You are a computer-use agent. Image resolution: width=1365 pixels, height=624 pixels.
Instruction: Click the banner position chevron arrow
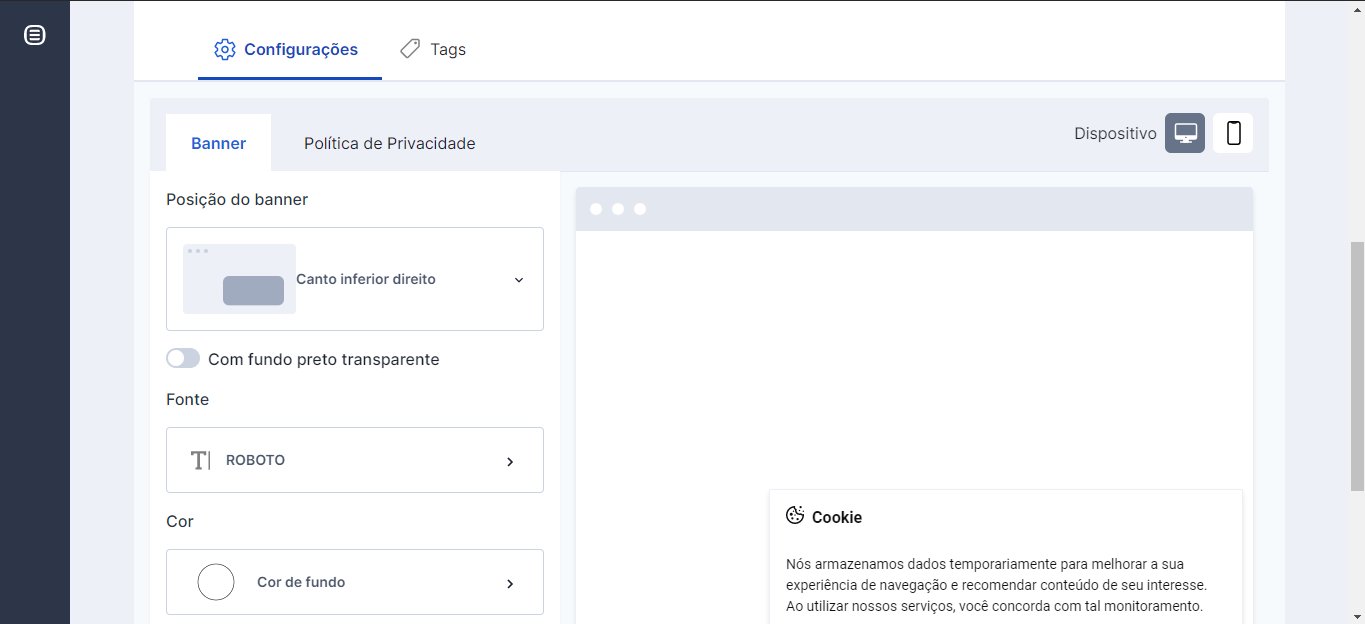pos(519,280)
